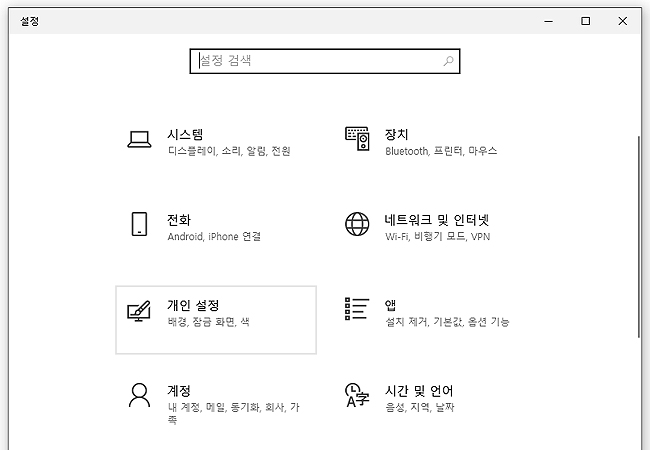Click the description Android, iPhone 연결
The height and width of the screenshot is (450, 650).
(214, 237)
